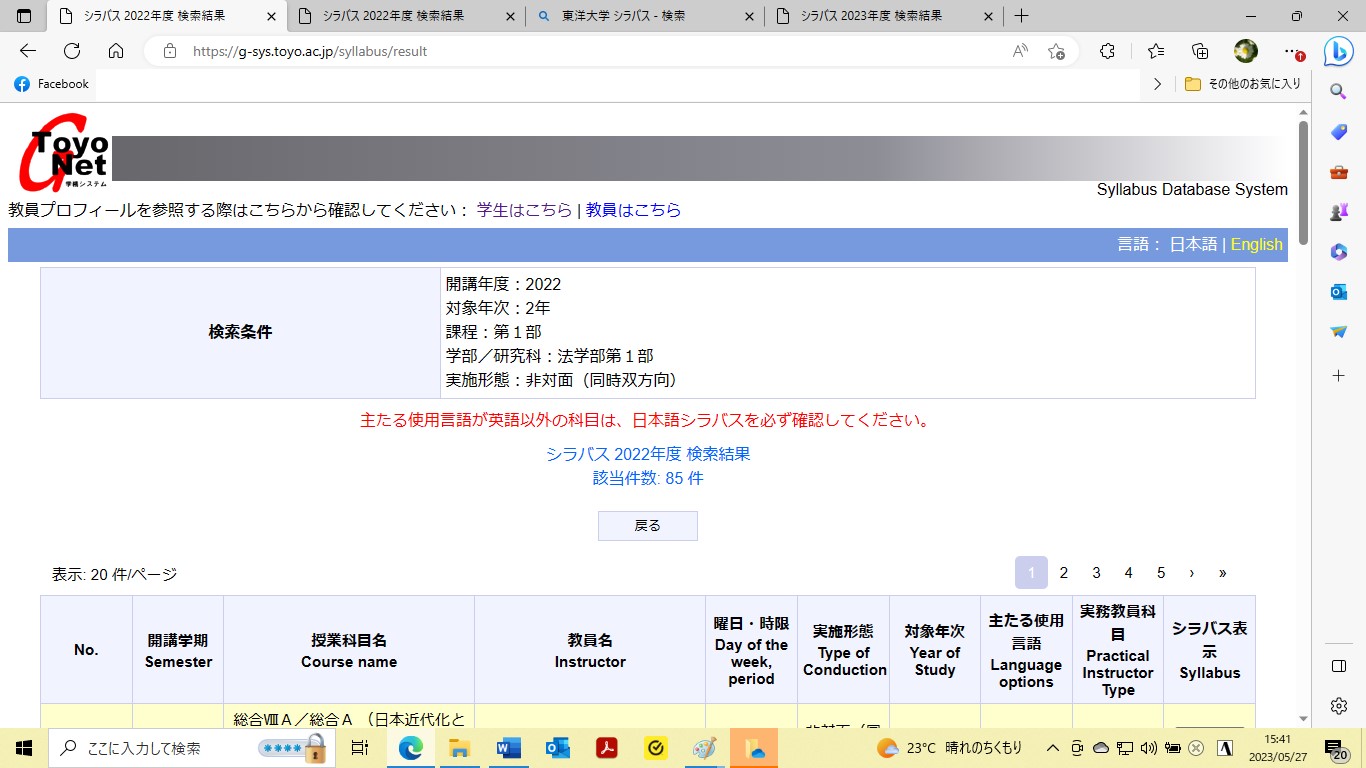
Task: Open the sidebar Microsoft 365 icon
Action: point(1338,252)
